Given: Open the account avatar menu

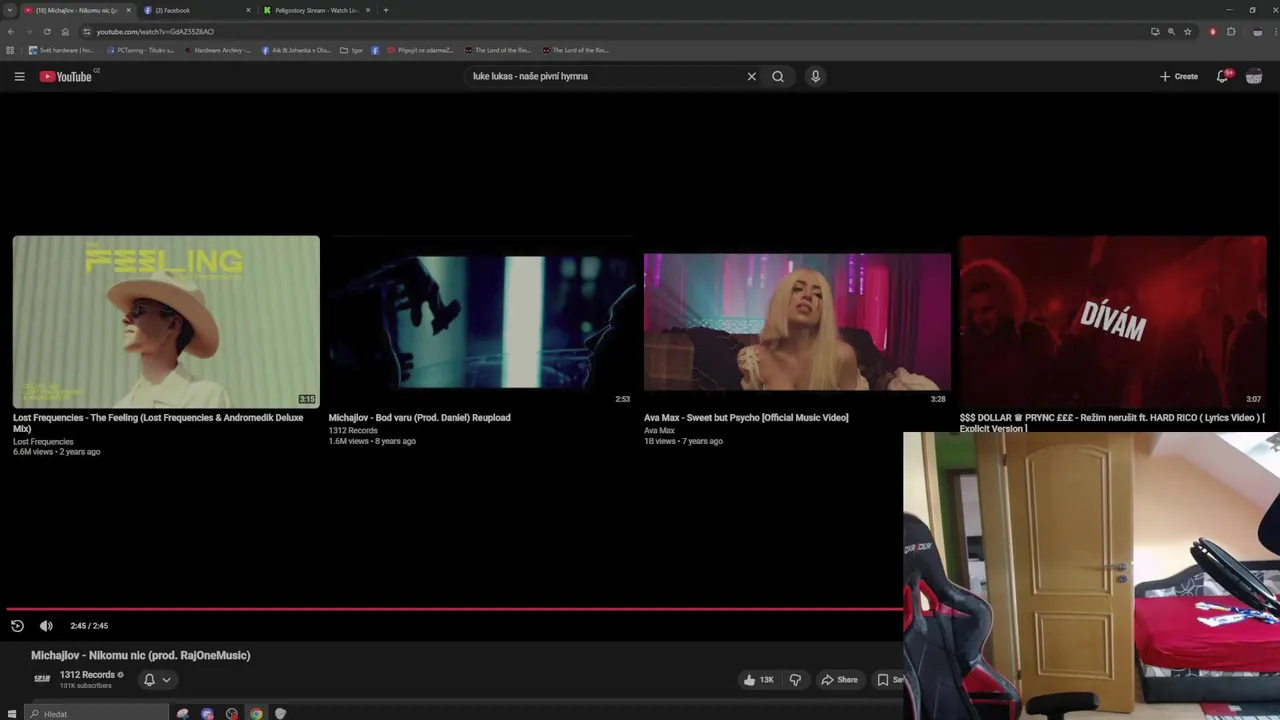Looking at the screenshot, I should point(1254,76).
